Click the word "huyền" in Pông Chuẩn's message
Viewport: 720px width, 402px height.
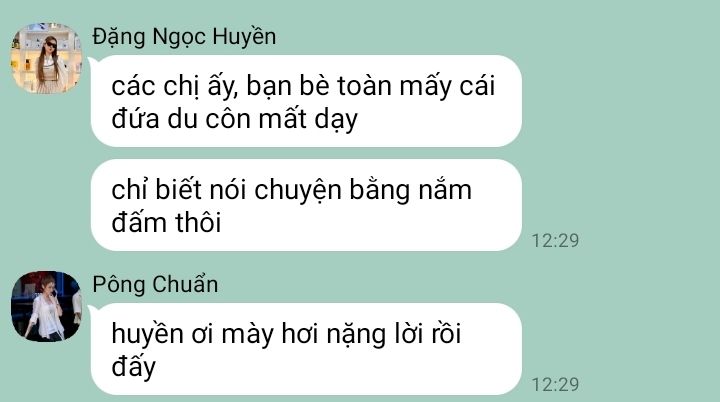[x=147, y=334]
